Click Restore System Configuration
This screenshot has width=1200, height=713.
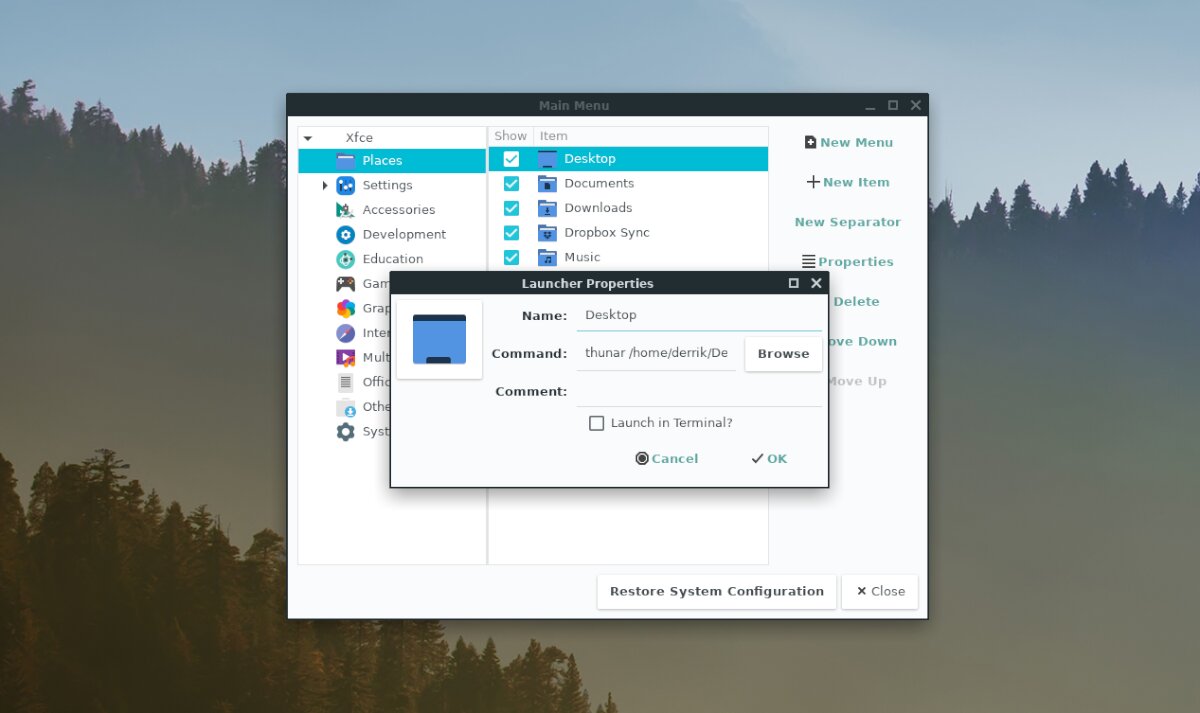point(716,591)
